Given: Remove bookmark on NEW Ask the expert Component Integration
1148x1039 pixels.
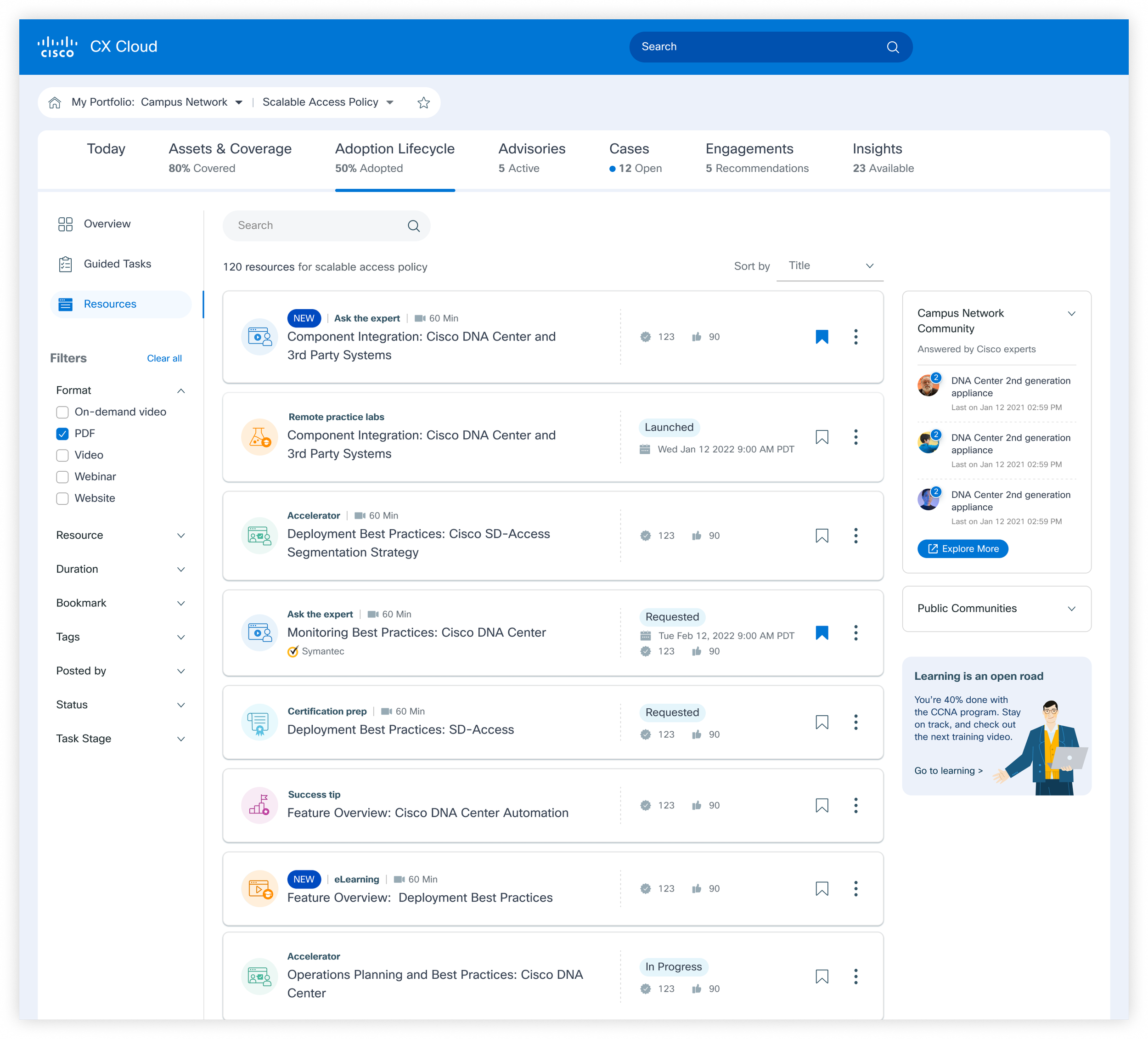Looking at the screenshot, I should click(822, 337).
